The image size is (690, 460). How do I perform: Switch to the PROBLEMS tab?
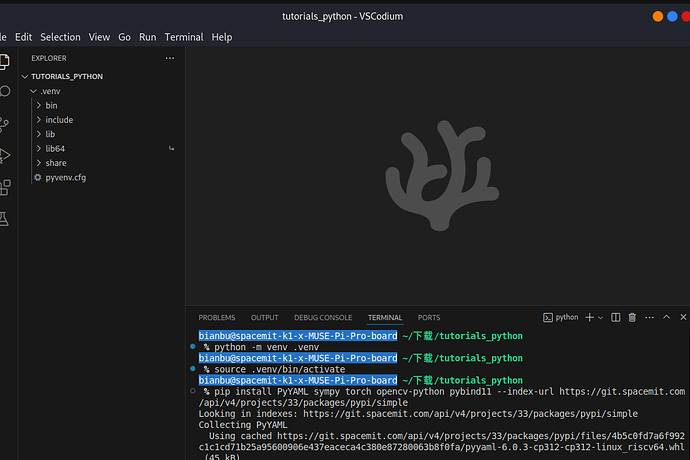[217, 317]
